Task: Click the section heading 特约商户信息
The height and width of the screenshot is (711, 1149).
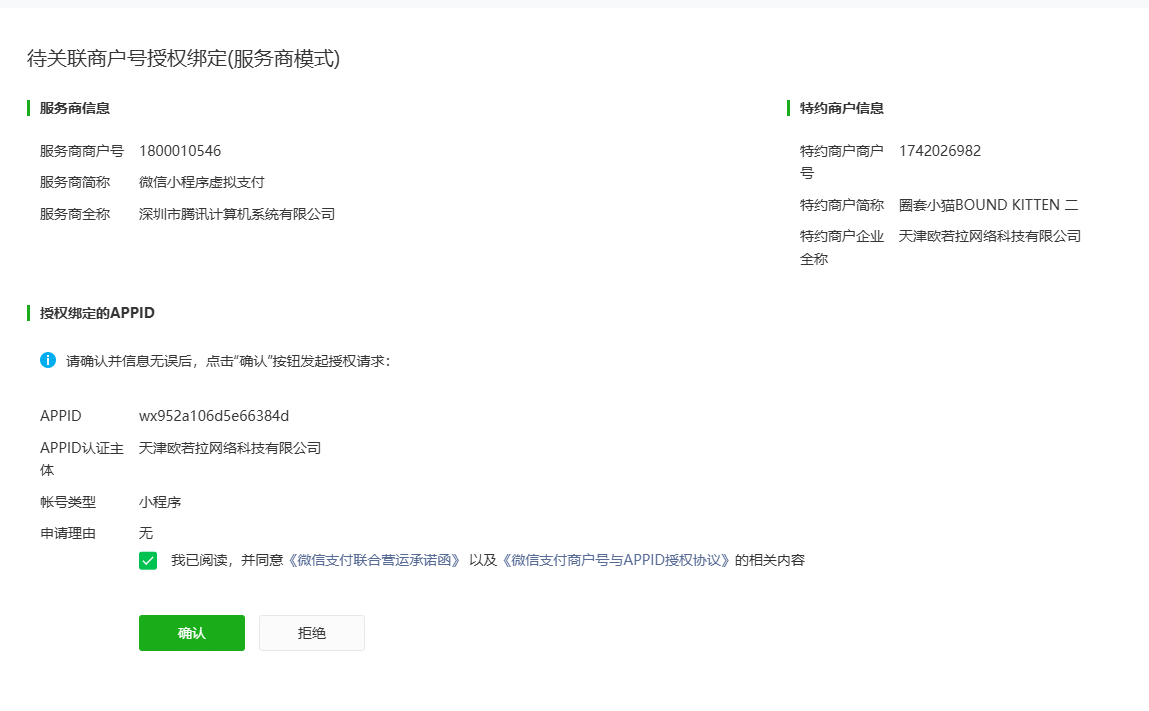Action: (841, 108)
